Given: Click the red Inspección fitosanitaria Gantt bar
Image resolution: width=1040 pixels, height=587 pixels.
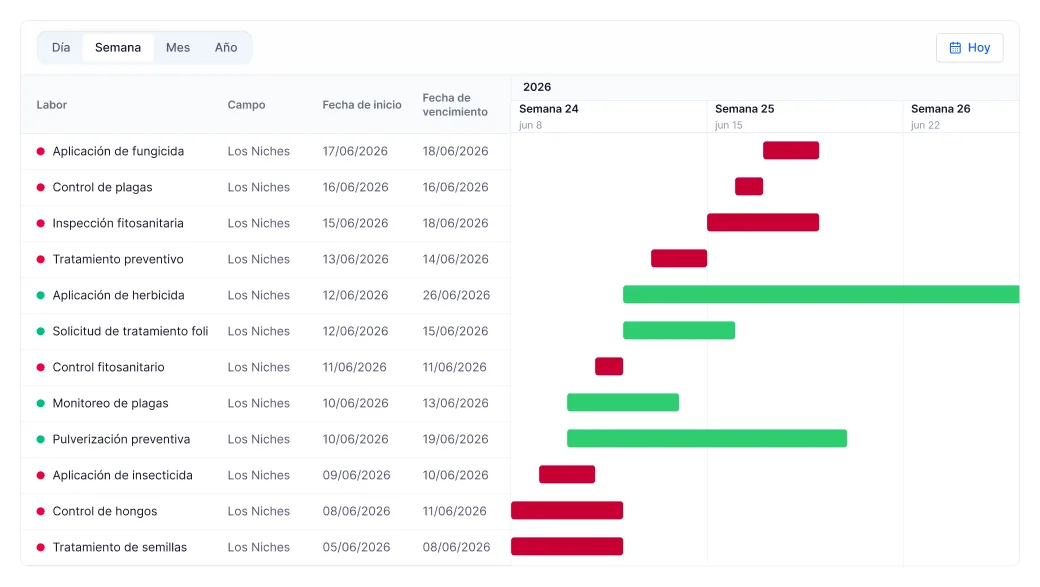Looking at the screenshot, I should 763,222.
